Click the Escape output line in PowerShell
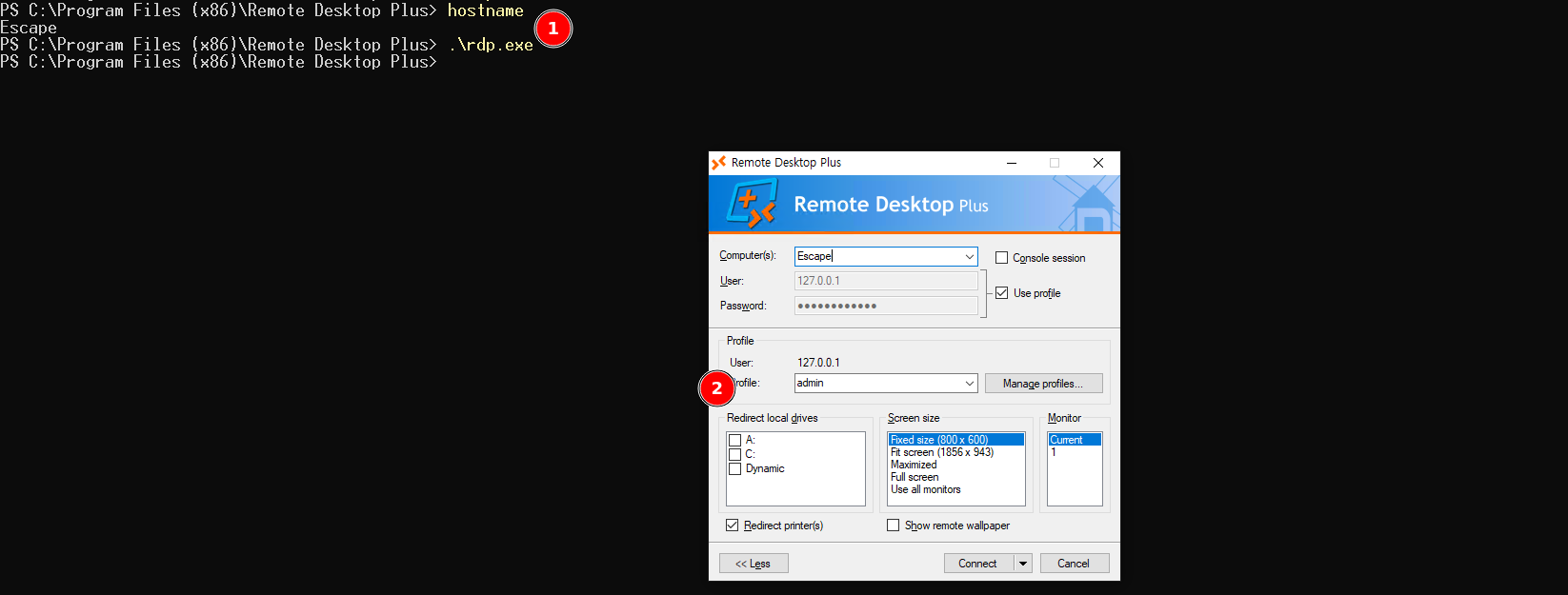 click(29, 28)
